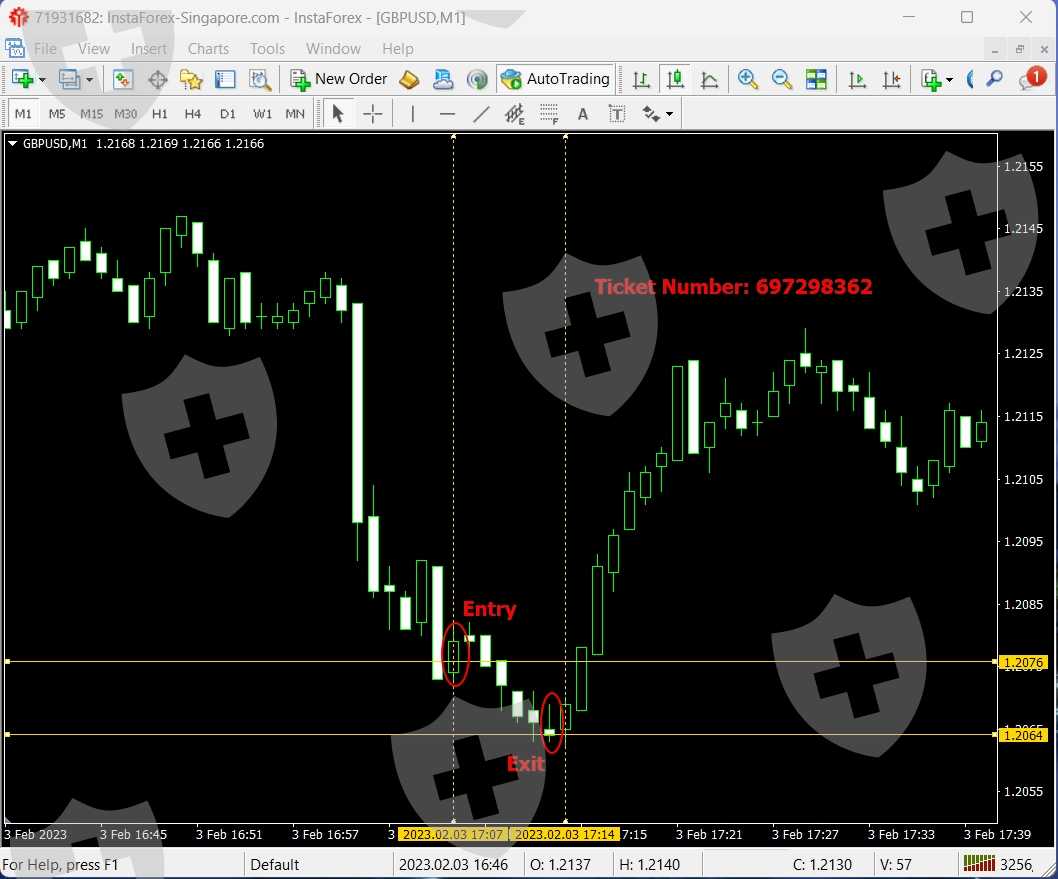Switch to D1 timeframe
This screenshot has width=1058, height=879.
pos(228,114)
